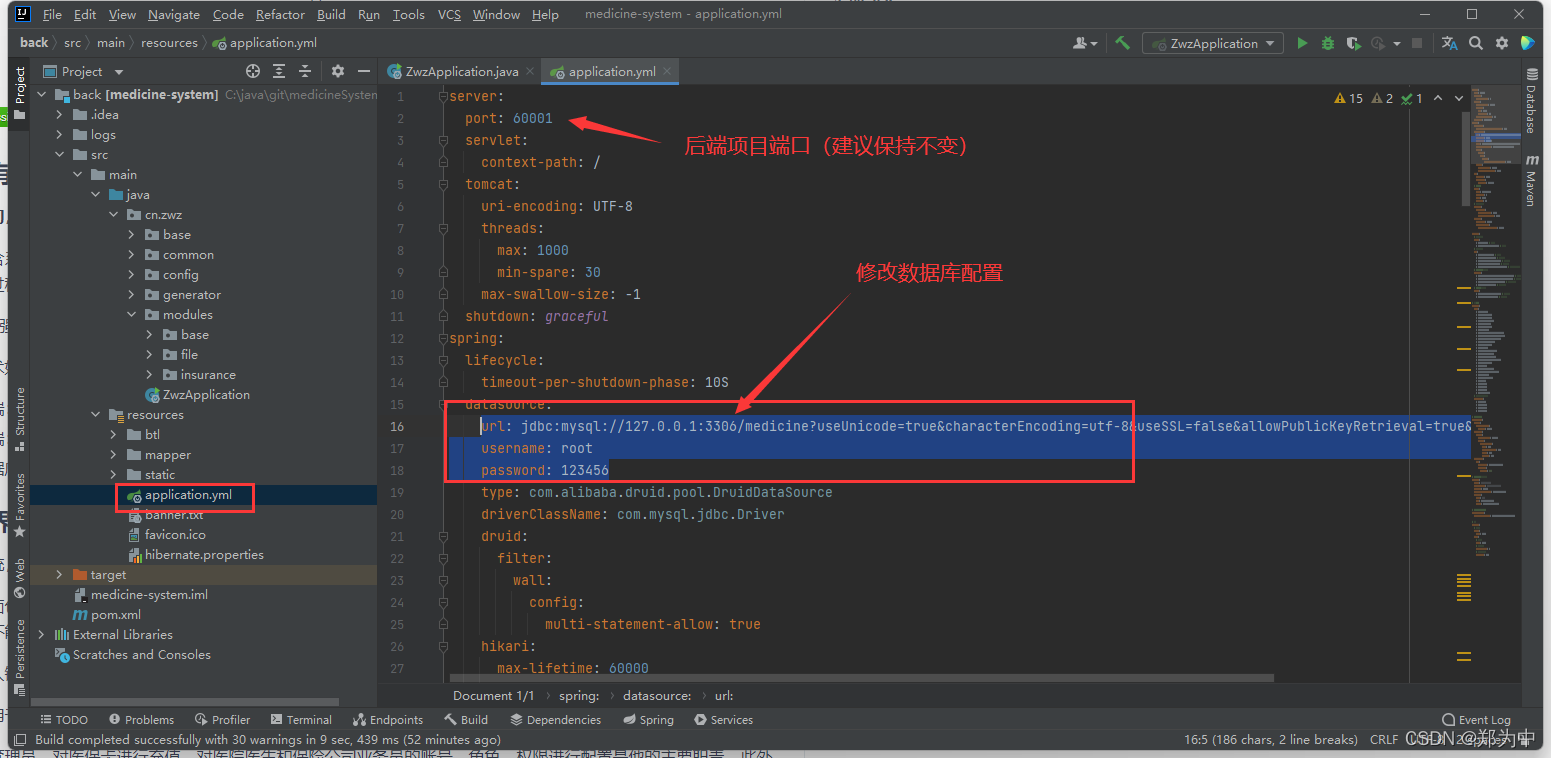Screen dimensions: 1551x758
Task: Open the Navigate menu
Action: point(174,14)
